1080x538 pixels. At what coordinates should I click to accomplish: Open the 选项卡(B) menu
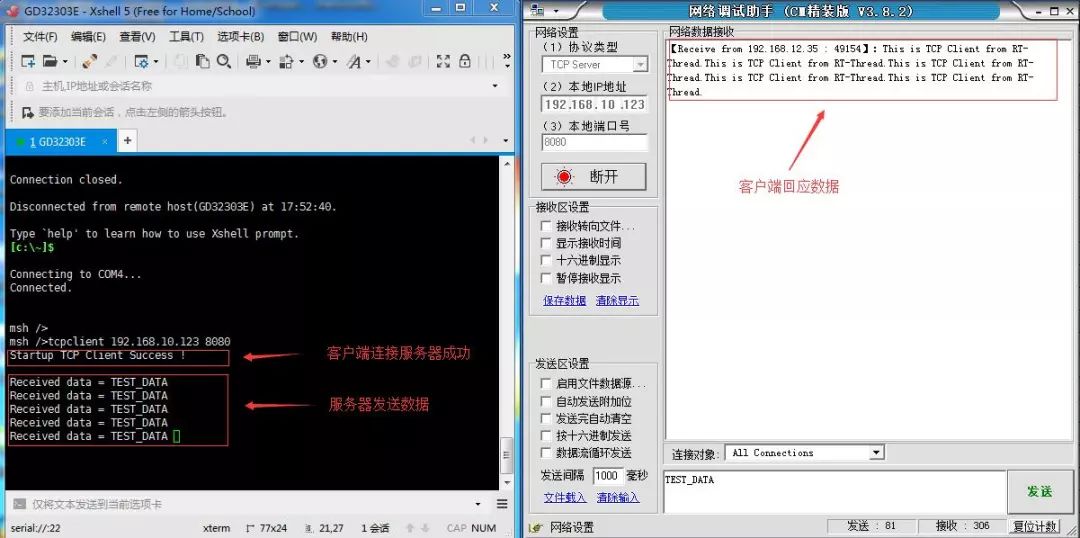click(x=240, y=37)
